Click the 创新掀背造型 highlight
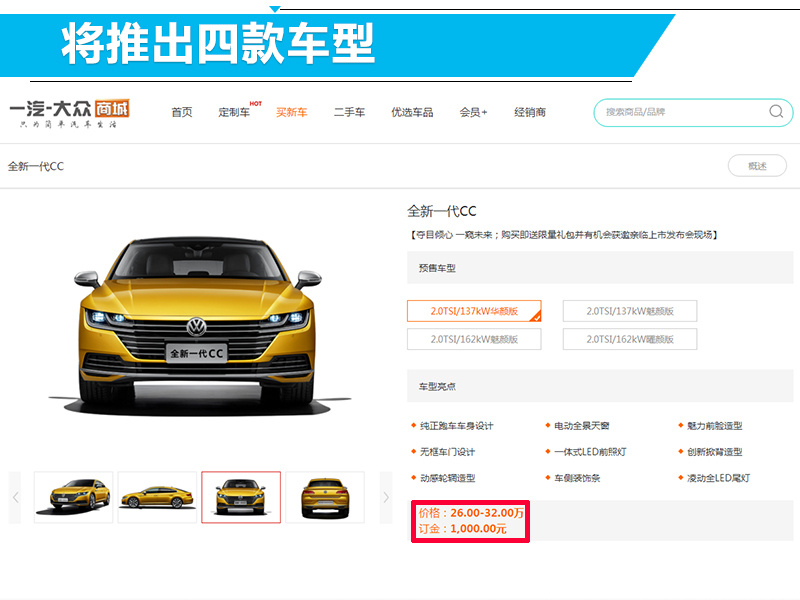The width and height of the screenshot is (800, 600). (714, 452)
